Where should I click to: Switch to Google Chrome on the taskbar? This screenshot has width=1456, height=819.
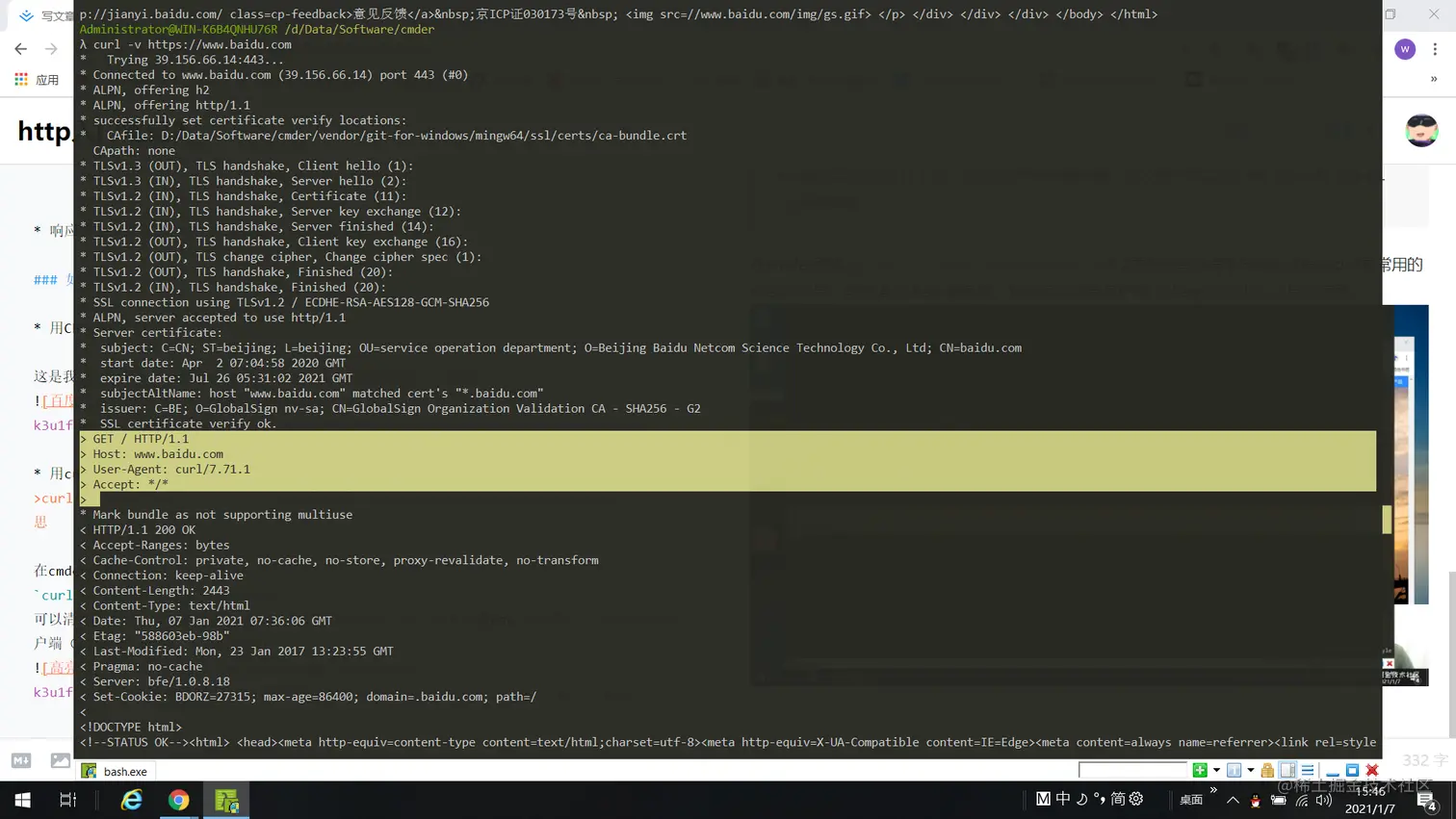[179, 800]
